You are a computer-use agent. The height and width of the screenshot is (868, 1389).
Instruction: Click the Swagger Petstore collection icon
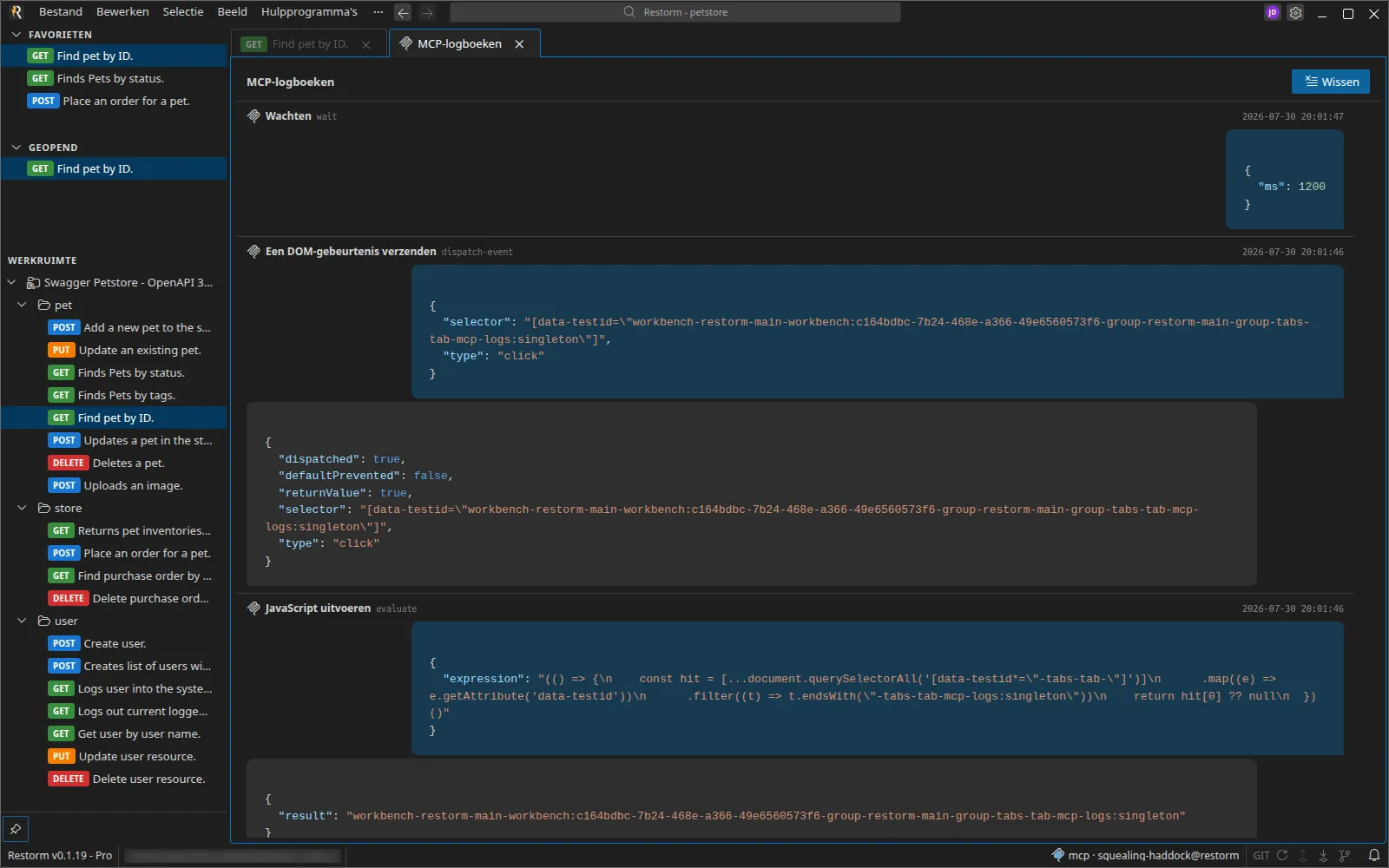(x=33, y=282)
